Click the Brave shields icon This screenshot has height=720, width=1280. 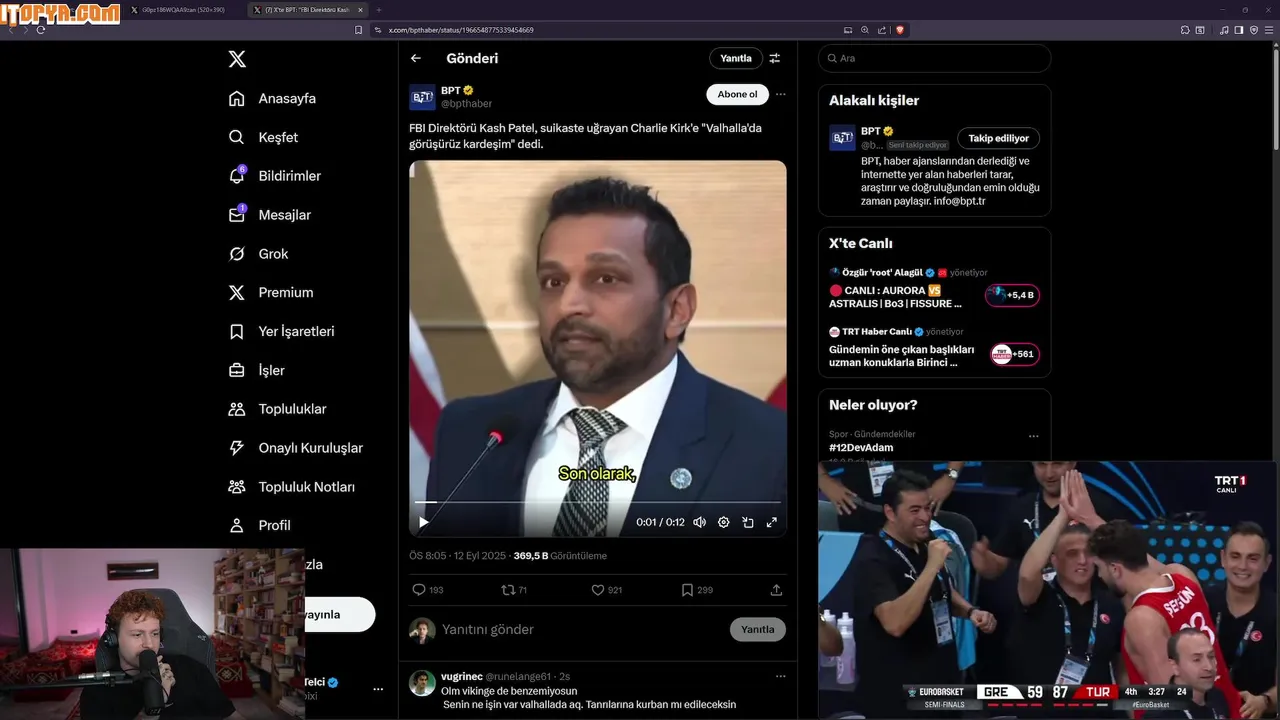coord(899,30)
